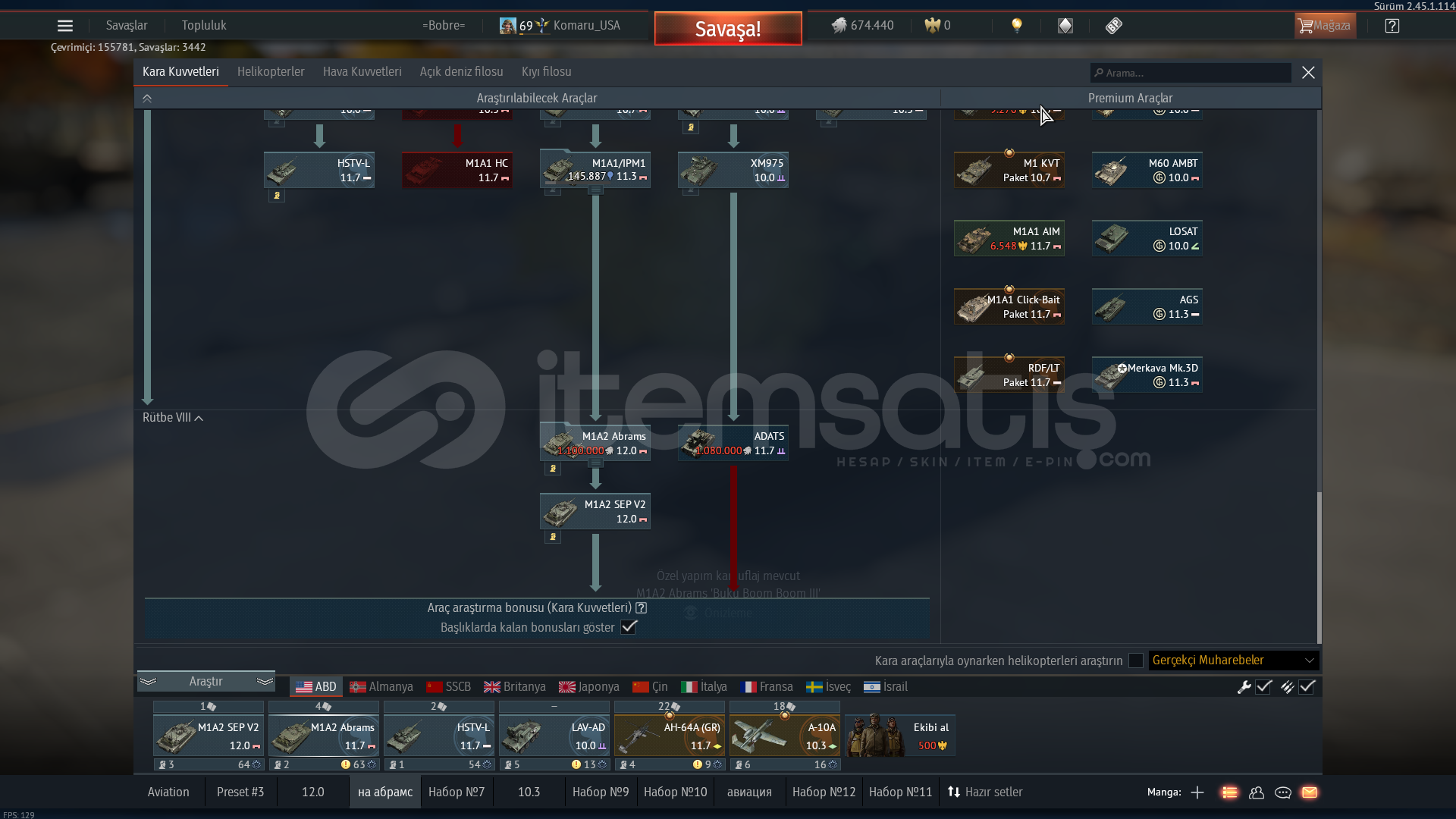Open research bonus help question mark
Image resolution: width=1456 pixels, height=819 pixels.
coord(641,608)
